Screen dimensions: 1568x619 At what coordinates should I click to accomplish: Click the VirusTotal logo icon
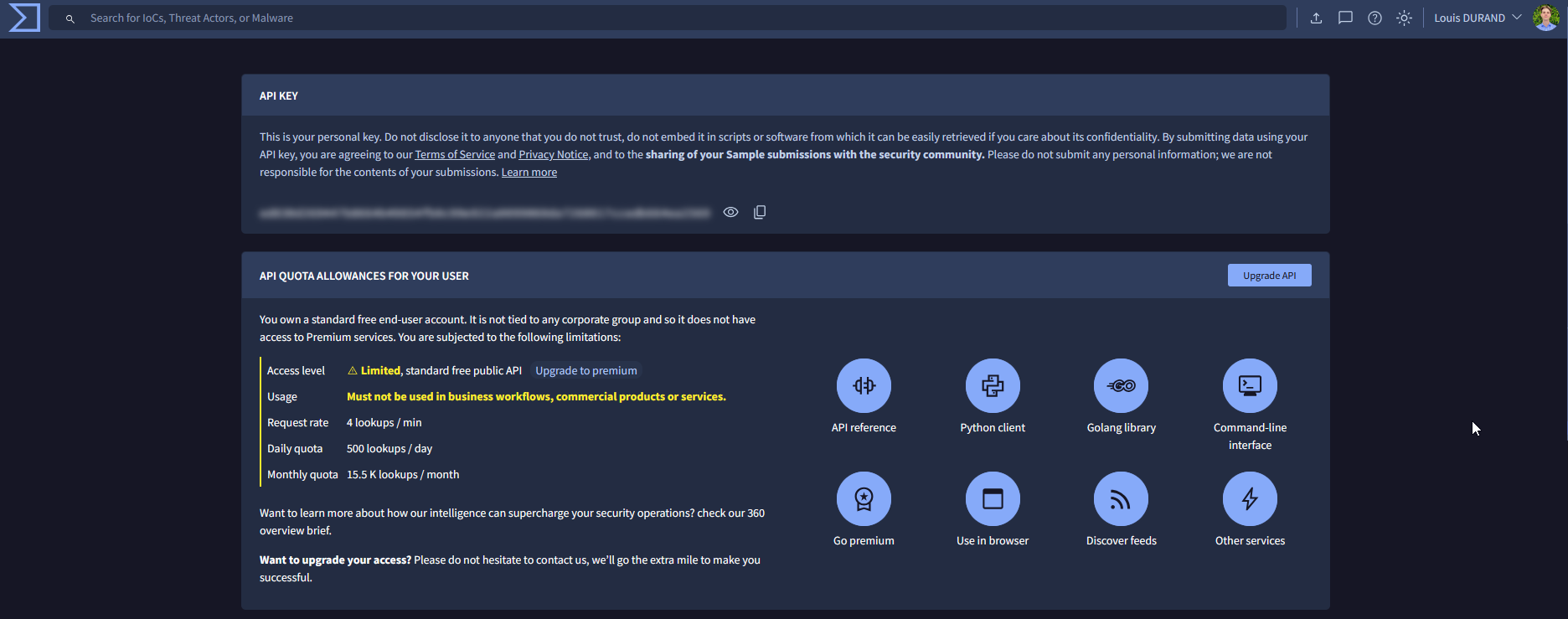[24, 18]
